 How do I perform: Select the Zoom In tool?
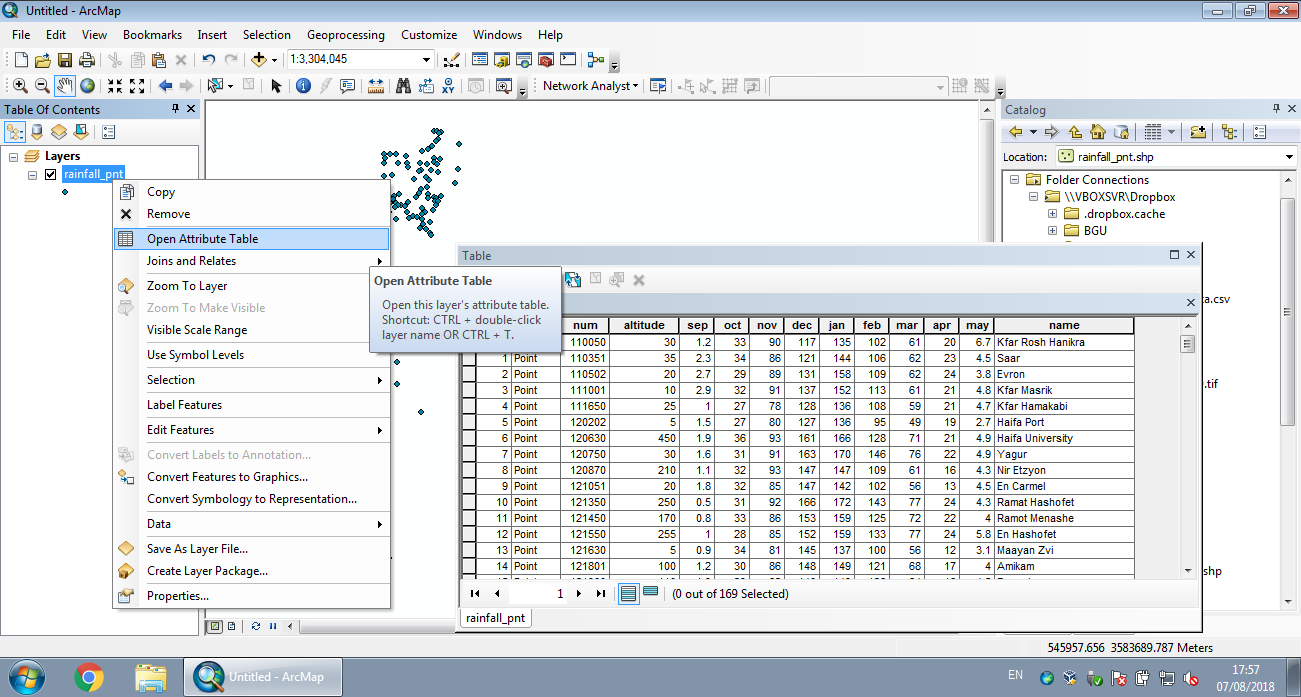[x=20, y=86]
